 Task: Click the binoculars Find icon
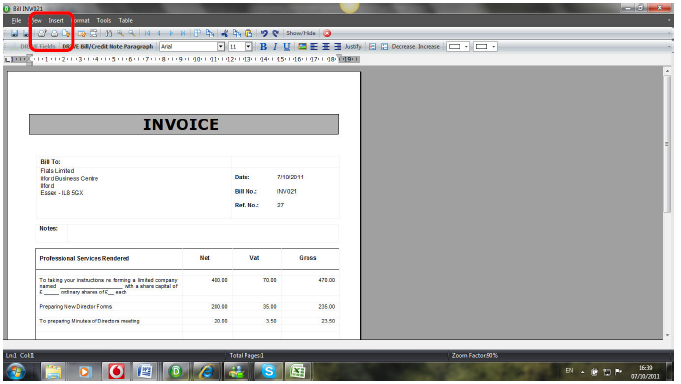click(x=109, y=33)
